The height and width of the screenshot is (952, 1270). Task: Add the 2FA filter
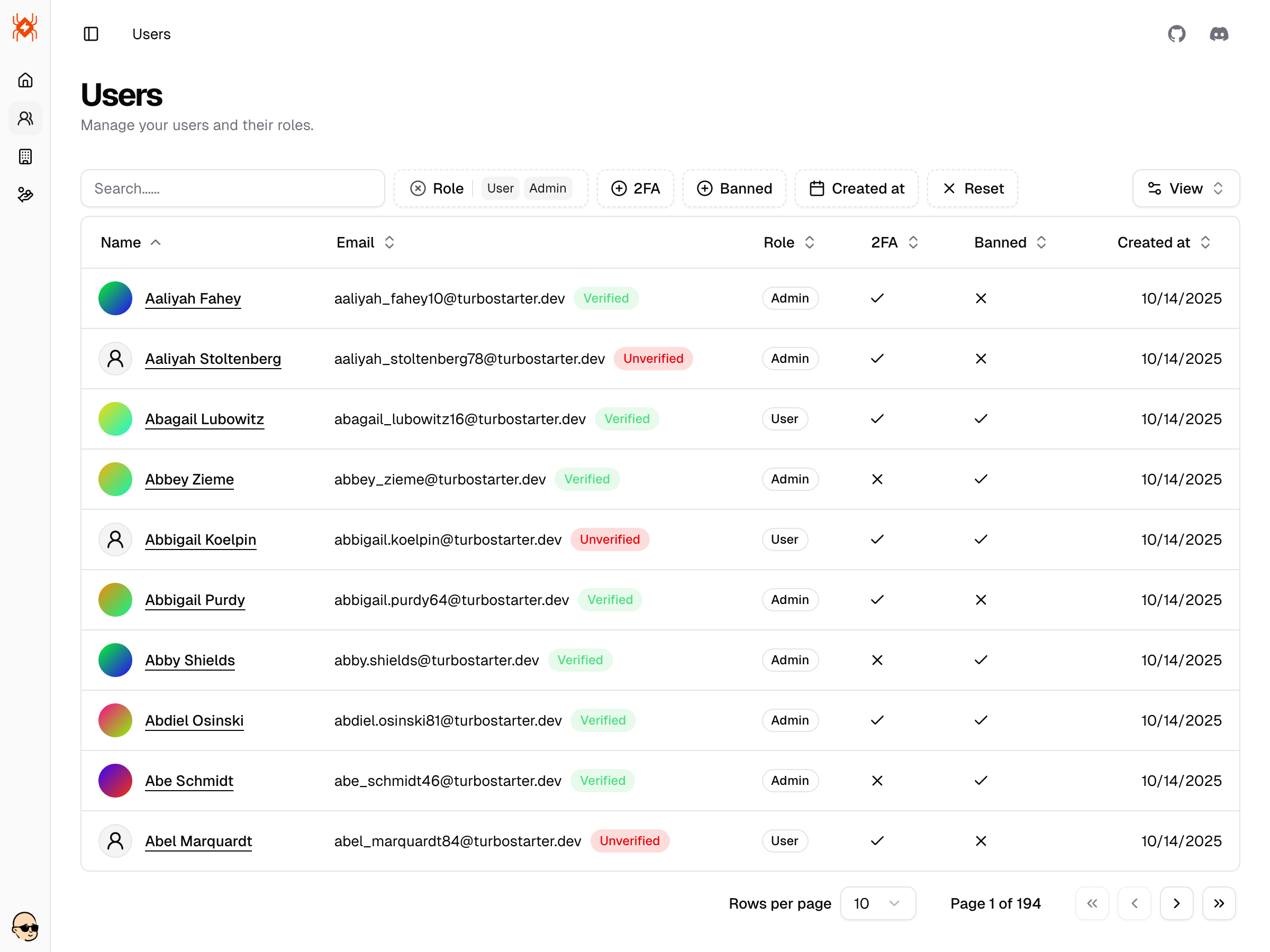(635, 188)
